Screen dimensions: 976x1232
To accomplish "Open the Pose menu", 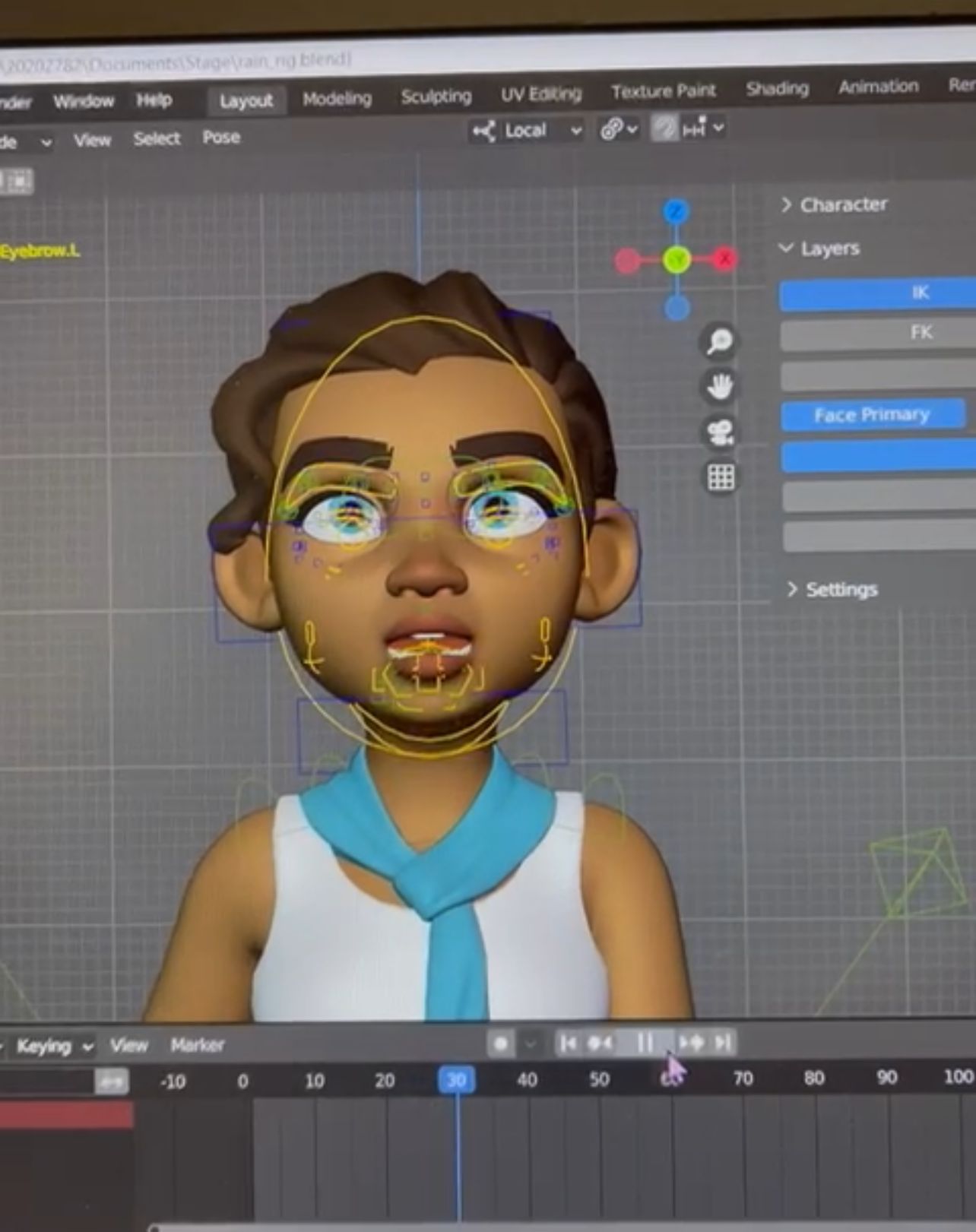I will point(221,138).
